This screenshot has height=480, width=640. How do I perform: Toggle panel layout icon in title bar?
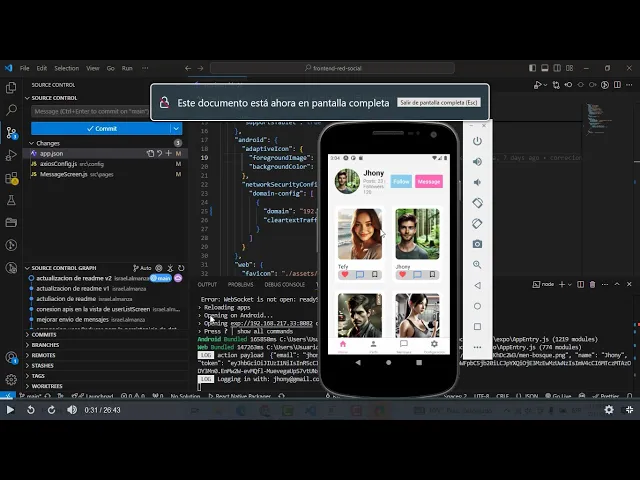coord(544,68)
